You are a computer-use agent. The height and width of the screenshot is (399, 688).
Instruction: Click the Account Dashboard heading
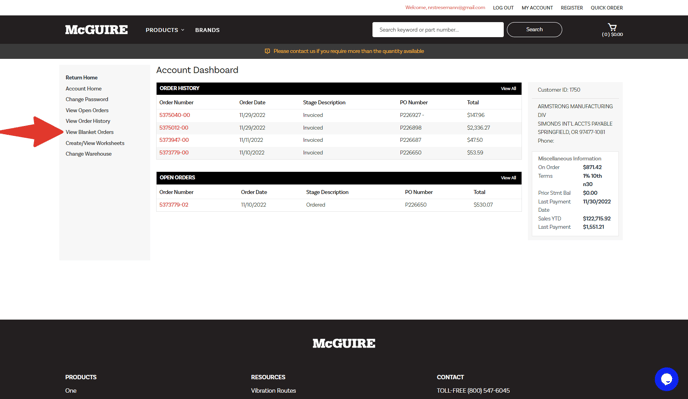click(x=197, y=70)
